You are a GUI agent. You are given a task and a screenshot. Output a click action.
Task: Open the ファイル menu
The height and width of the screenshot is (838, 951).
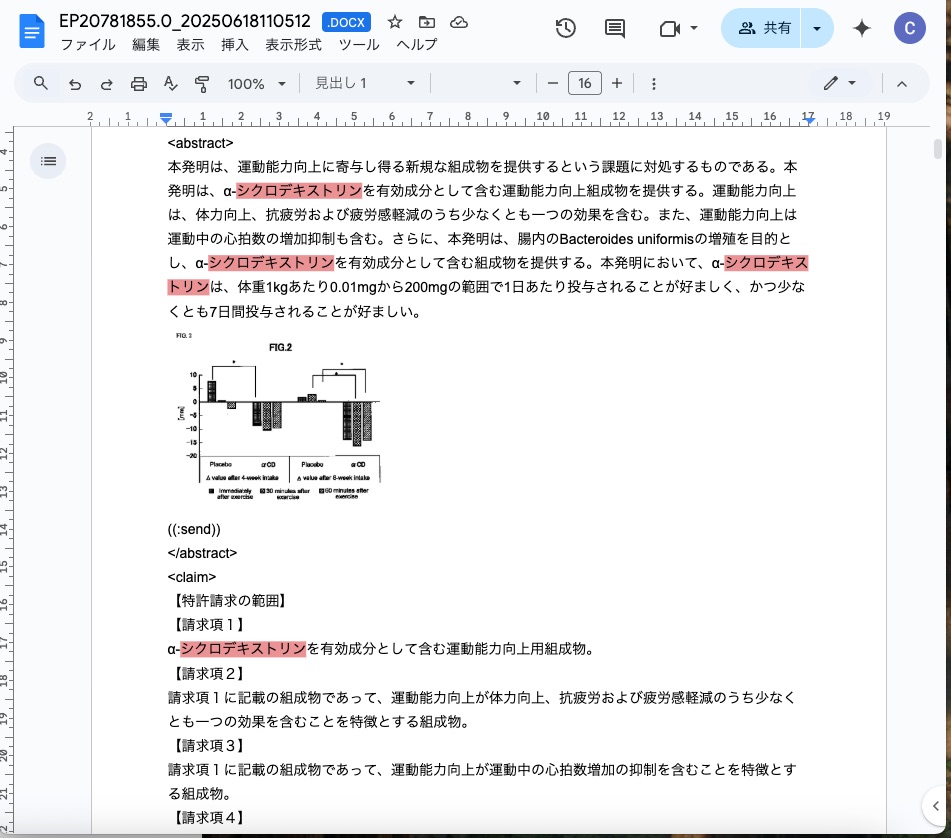pyautogui.click(x=88, y=45)
